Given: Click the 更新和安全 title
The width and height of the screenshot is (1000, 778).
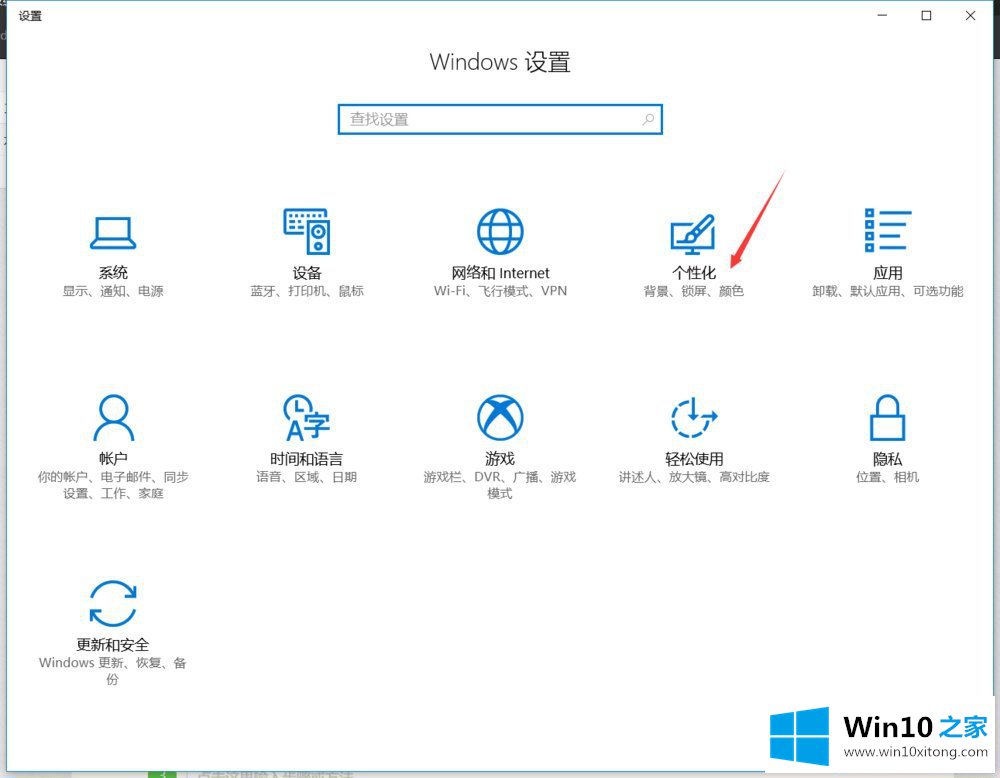Looking at the screenshot, I should click(113, 645).
